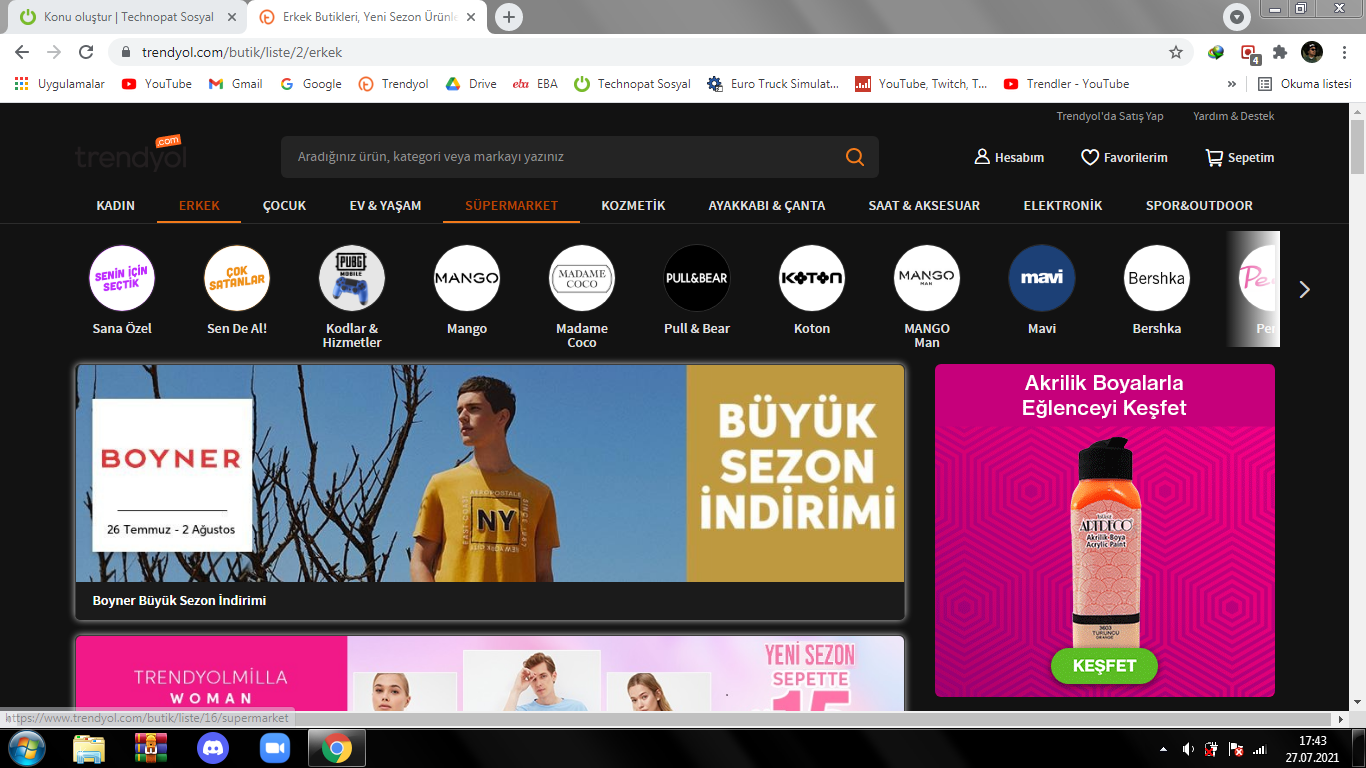Open the Chrome three-dot menu
The height and width of the screenshot is (768, 1366).
pos(1344,52)
